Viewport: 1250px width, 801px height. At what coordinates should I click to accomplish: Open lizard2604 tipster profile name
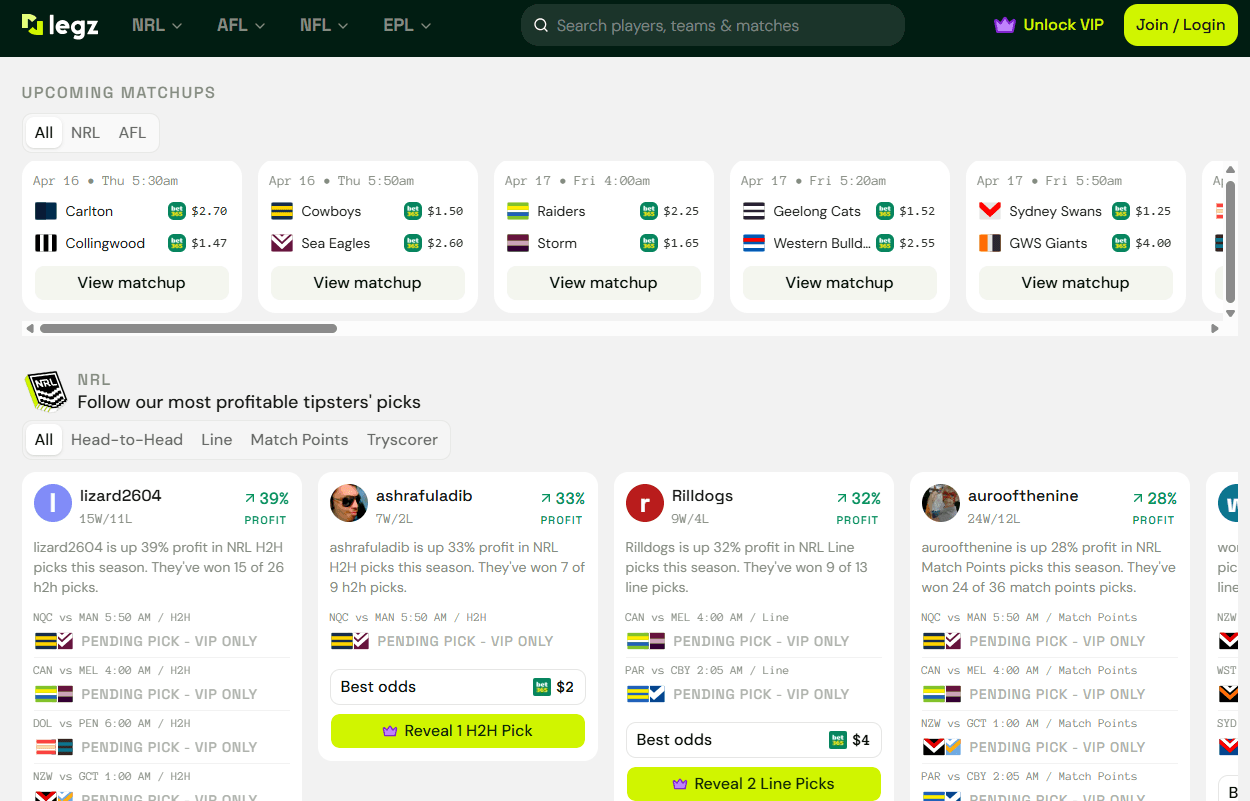(120, 496)
